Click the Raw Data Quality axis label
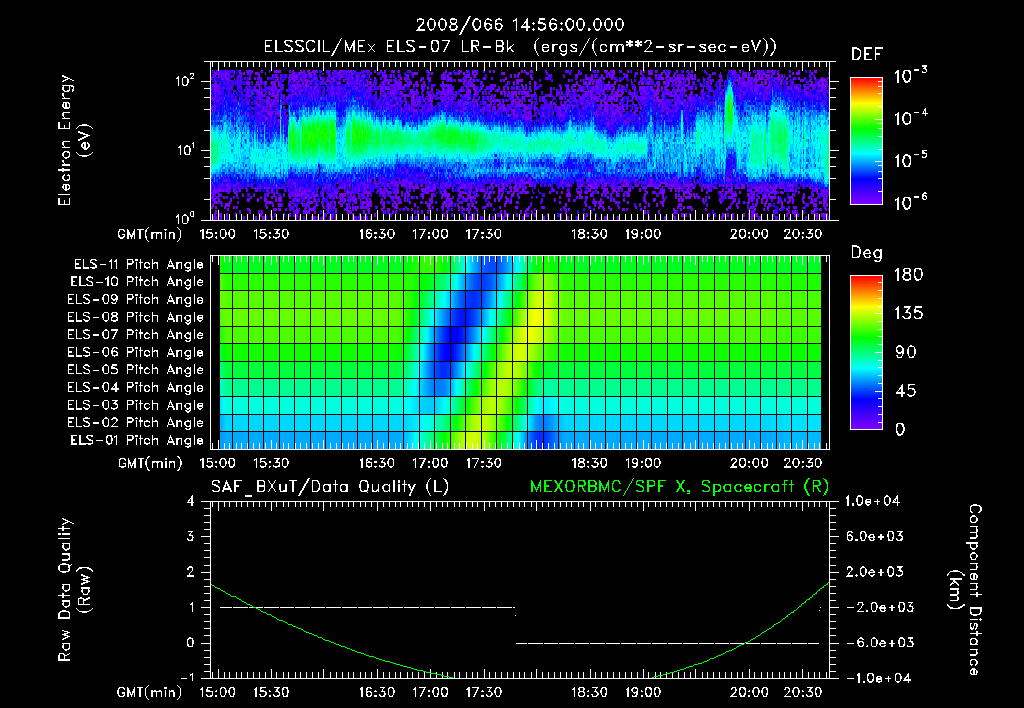This screenshot has height=708, width=1024. 74,590
